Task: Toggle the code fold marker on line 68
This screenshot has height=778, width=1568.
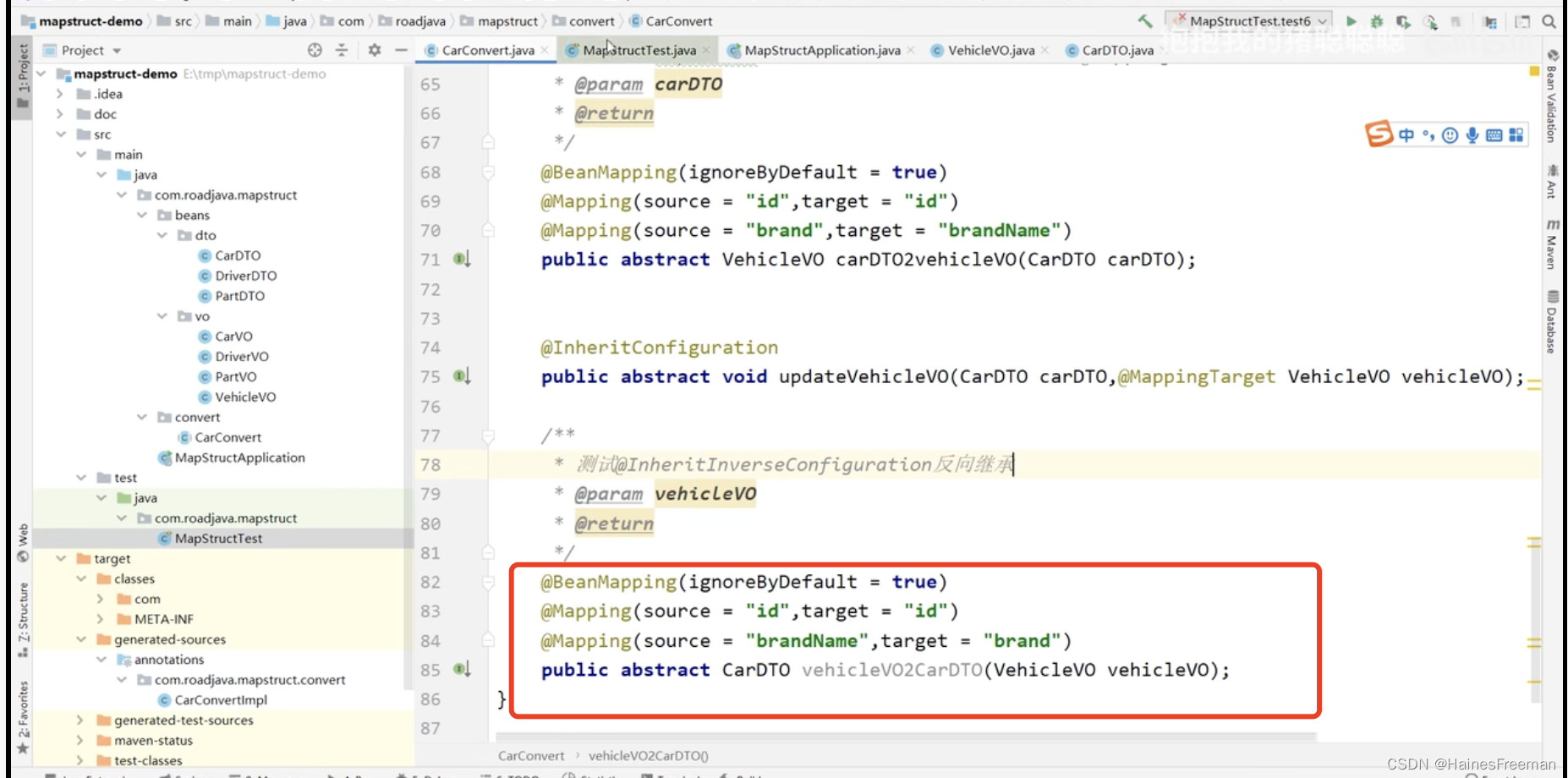Action: 488,173
